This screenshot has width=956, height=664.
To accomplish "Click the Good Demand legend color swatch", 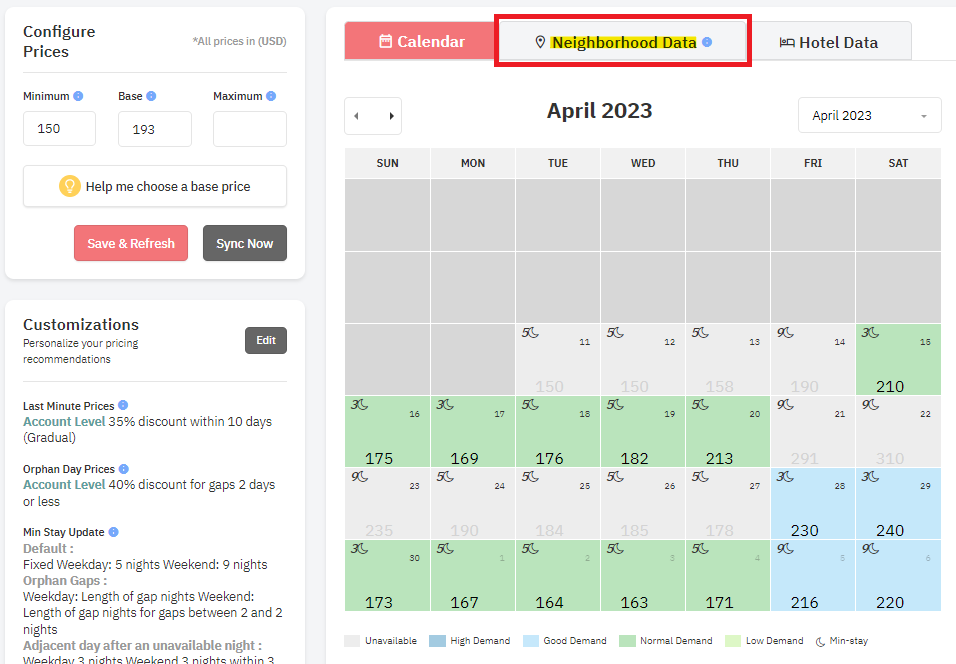I will point(531,641).
